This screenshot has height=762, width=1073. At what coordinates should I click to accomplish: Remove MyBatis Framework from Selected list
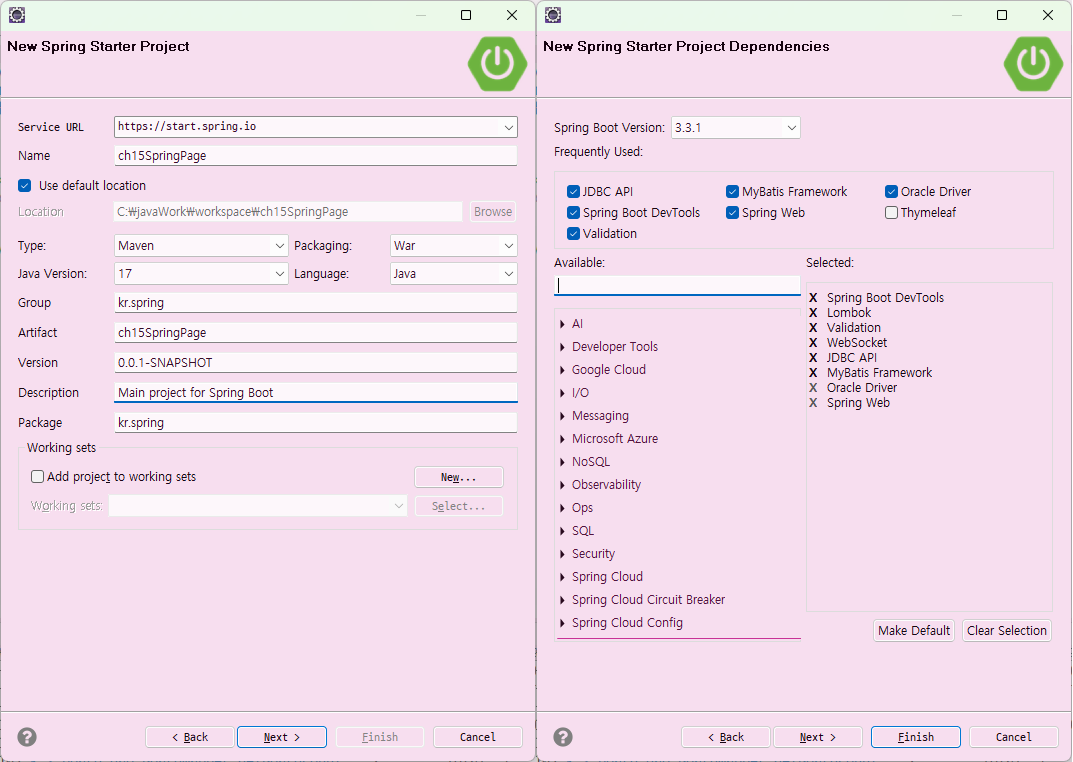pos(813,373)
